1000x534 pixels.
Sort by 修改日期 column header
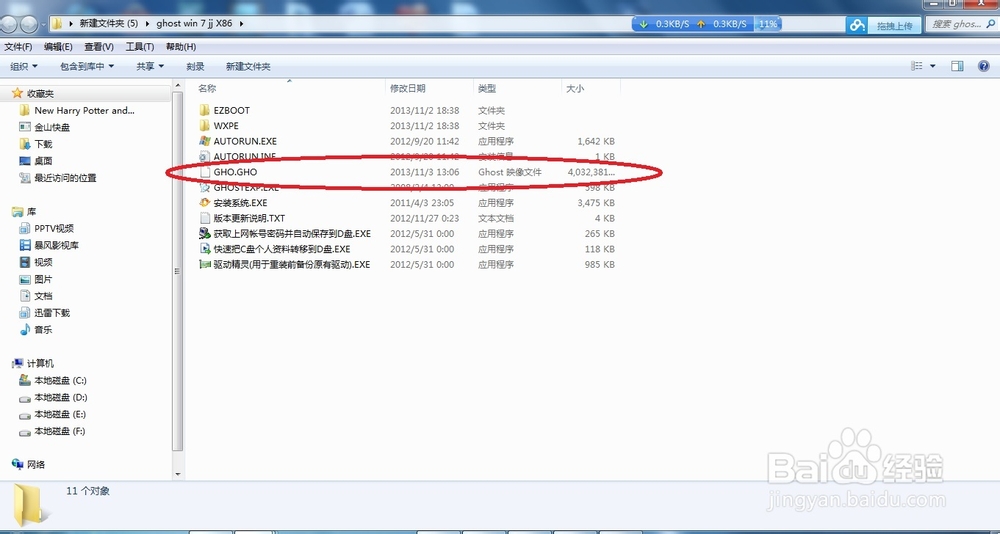coord(408,89)
